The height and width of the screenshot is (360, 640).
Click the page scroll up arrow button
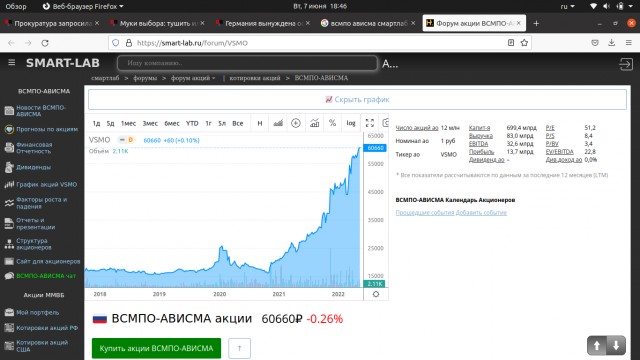coord(597,345)
